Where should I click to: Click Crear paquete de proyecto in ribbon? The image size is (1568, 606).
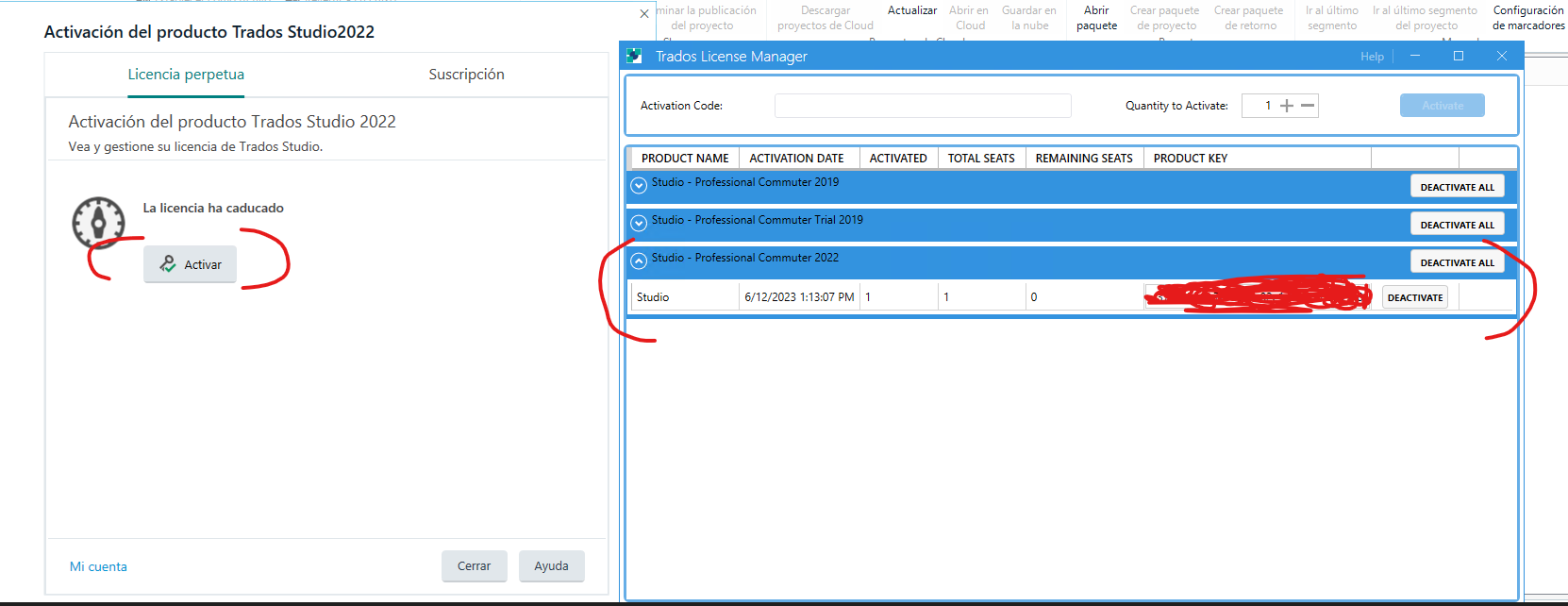[1165, 18]
